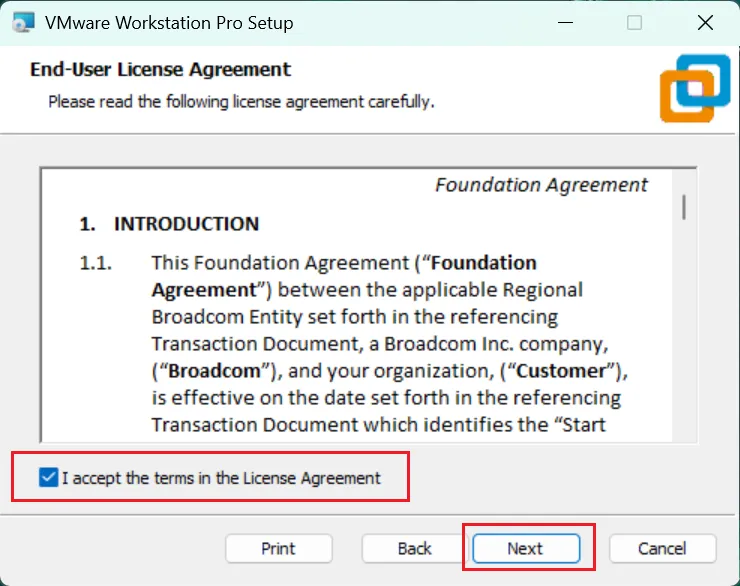Click the license text scrollbar thumb
Viewport: 740px width, 586px height.
click(684, 207)
